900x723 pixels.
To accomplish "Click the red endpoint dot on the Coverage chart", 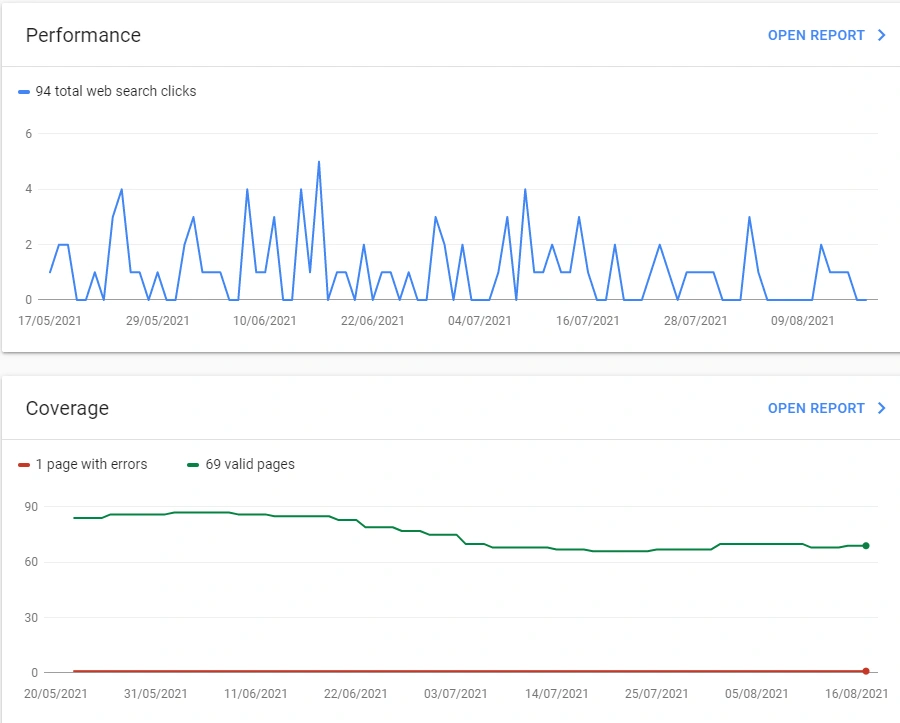I will point(866,671).
